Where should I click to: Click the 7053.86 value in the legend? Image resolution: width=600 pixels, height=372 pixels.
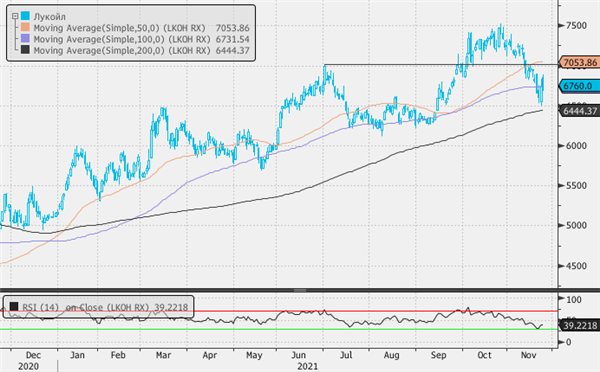pos(232,28)
